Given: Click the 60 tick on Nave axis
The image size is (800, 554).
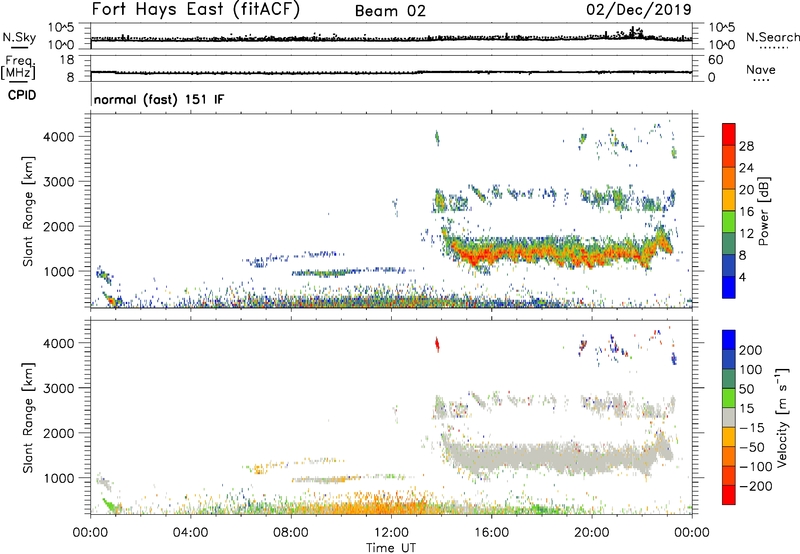Looking at the screenshot, I should pyautogui.click(x=715, y=60).
